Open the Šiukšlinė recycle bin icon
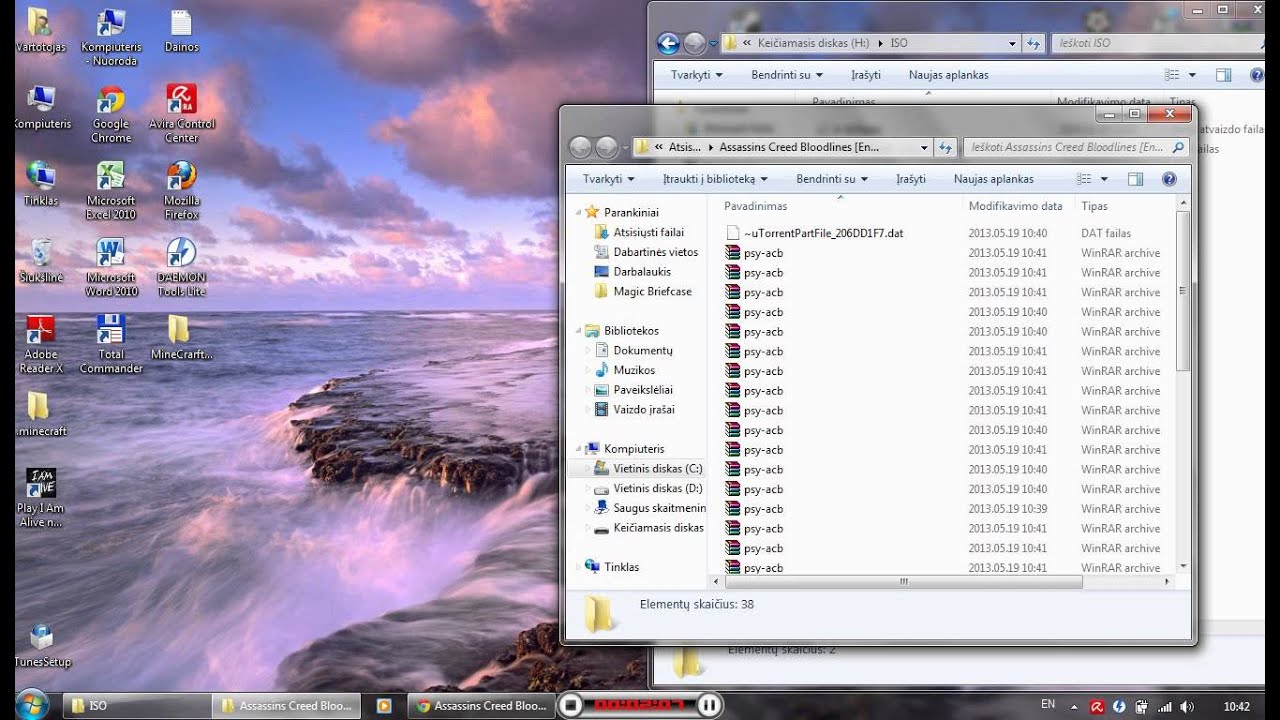 (x=41, y=260)
